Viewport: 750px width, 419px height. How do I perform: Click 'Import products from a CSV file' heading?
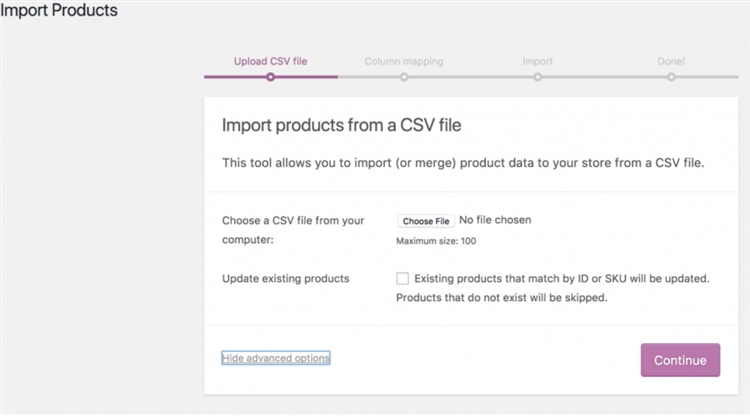pyautogui.click(x=340, y=126)
